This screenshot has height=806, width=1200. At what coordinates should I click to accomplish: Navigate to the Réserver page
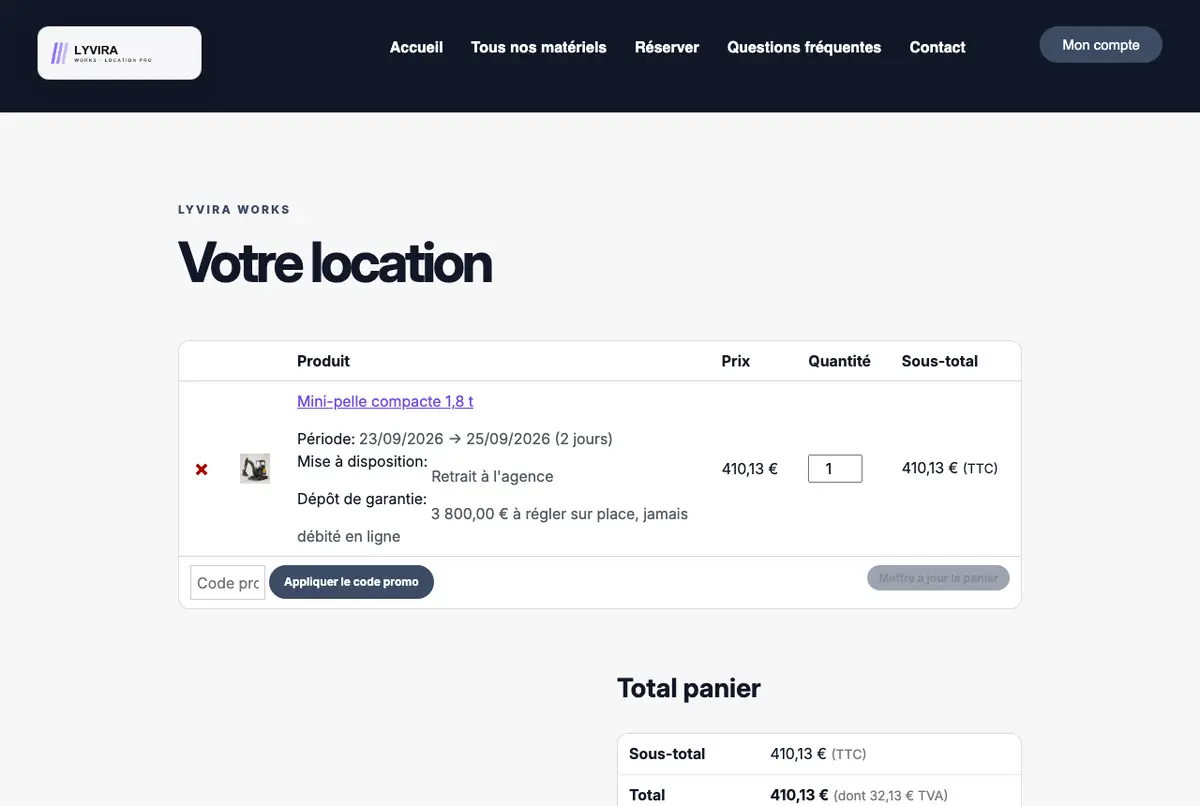pos(667,47)
